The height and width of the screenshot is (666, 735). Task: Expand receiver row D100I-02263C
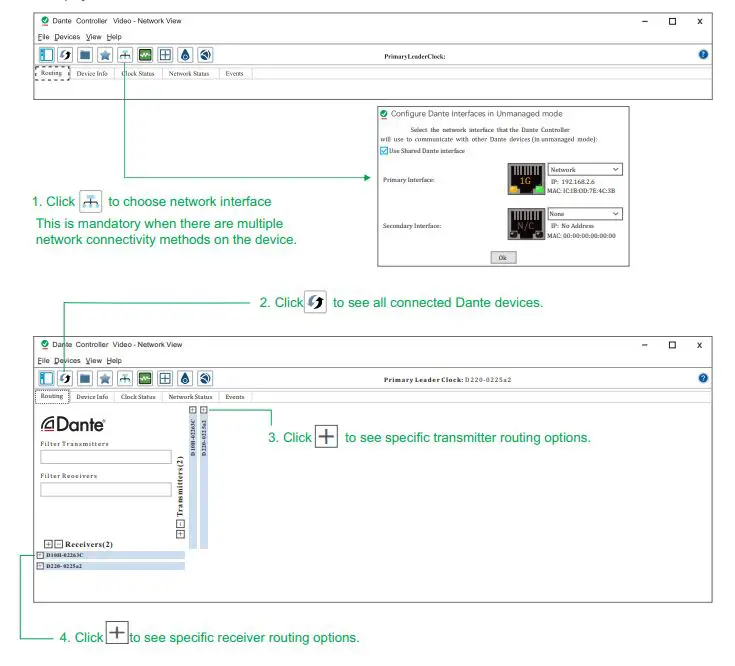40,555
